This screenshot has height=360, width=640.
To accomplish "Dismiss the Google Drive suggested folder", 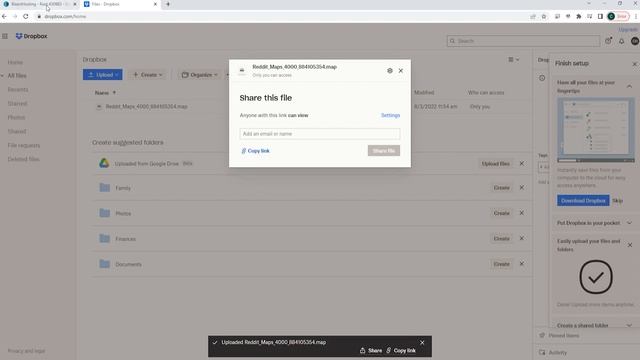I will [522, 164].
